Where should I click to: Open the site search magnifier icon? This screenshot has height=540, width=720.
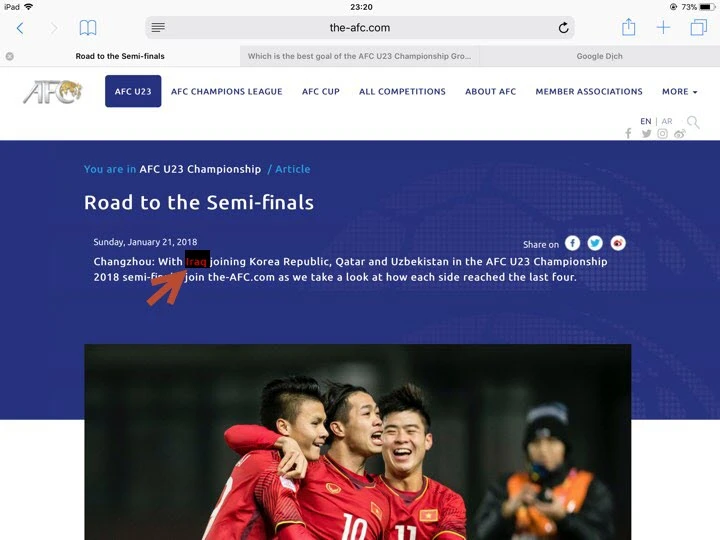click(x=693, y=122)
